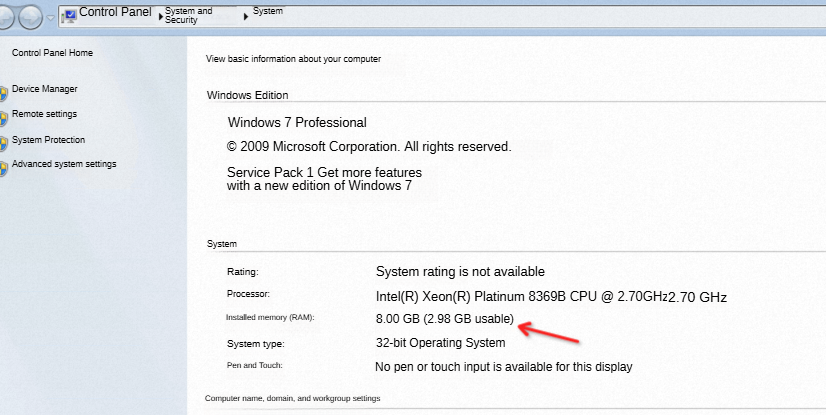The height and width of the screenshot is (415, 826).
Task: Click the 'Rating:' label
Action: tap(243, 272)
